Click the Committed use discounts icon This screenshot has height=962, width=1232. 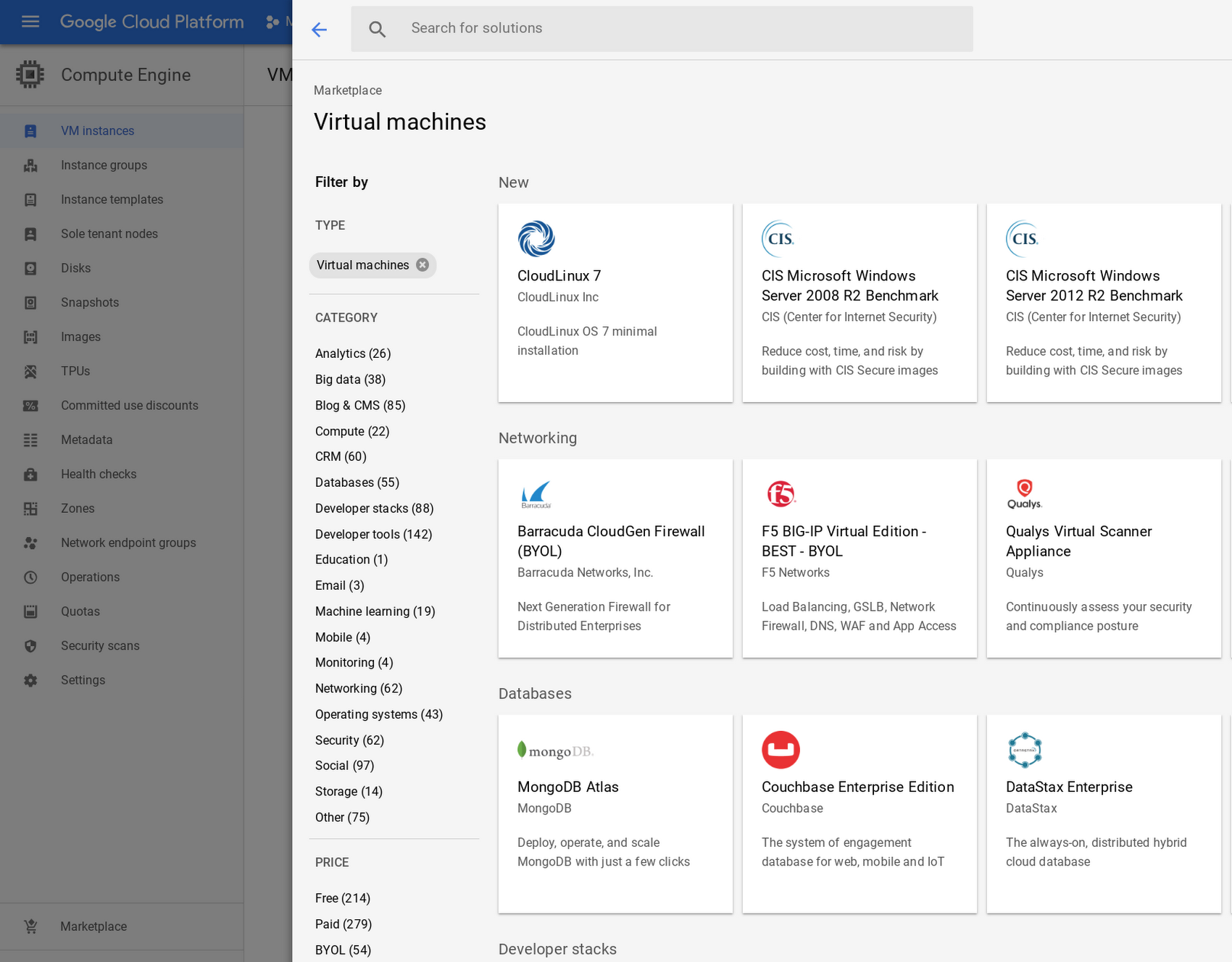[30, 406]
